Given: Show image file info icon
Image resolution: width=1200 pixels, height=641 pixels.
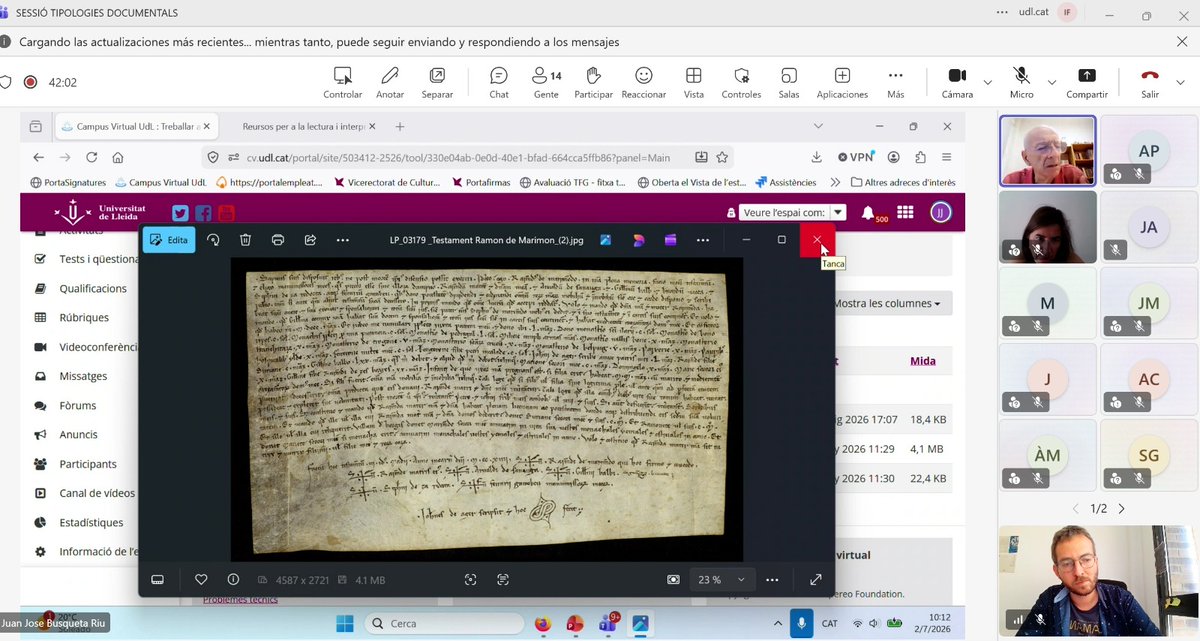Looking at the screenshot, I should point(233,579).
